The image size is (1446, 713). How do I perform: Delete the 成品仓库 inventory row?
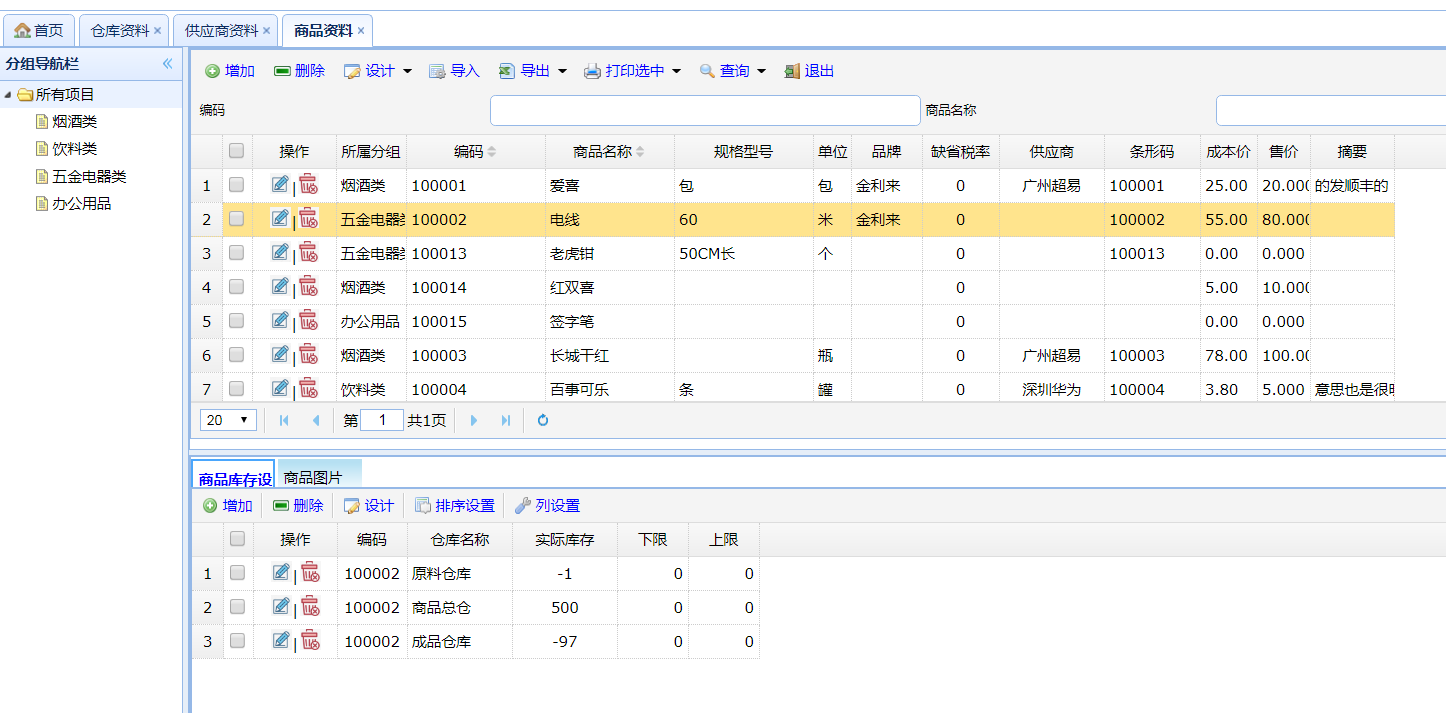point(310,640)
